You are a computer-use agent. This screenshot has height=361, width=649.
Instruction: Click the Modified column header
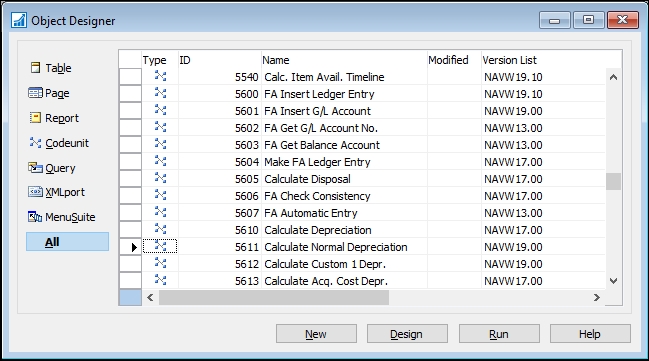(x=454, y=60)
